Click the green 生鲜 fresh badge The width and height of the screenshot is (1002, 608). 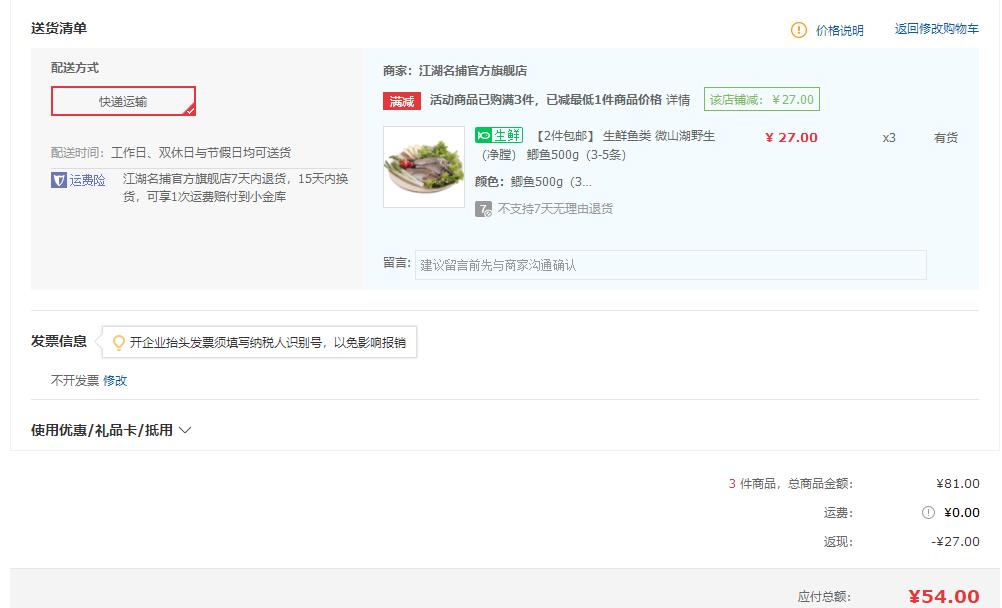(499, 136)
